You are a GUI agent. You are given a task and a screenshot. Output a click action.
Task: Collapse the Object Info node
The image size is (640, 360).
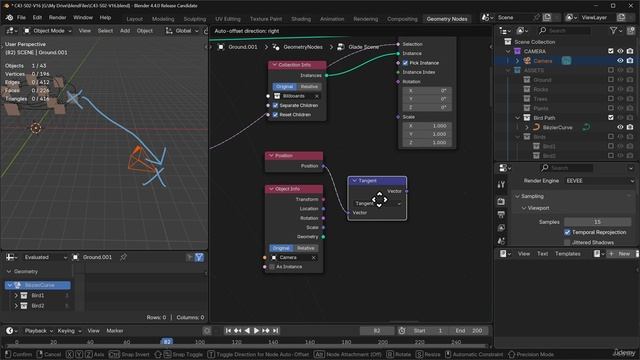(x=271, y=189)
